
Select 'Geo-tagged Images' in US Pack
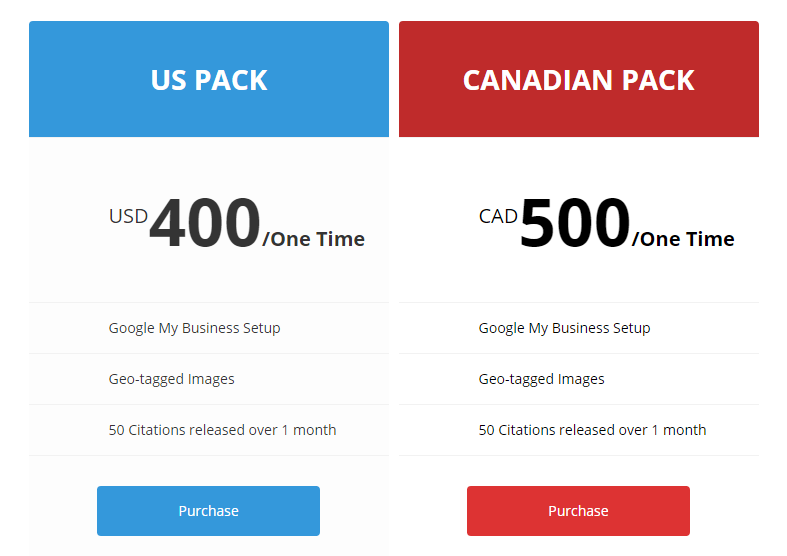click(x=171, y=379)
